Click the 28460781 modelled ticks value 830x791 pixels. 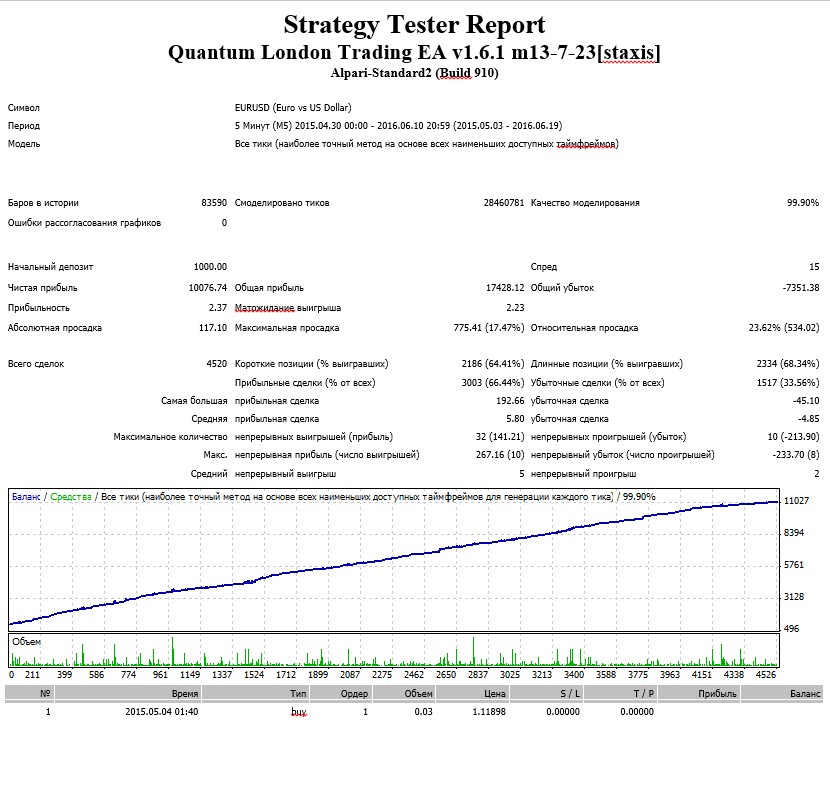coord(503,203)
